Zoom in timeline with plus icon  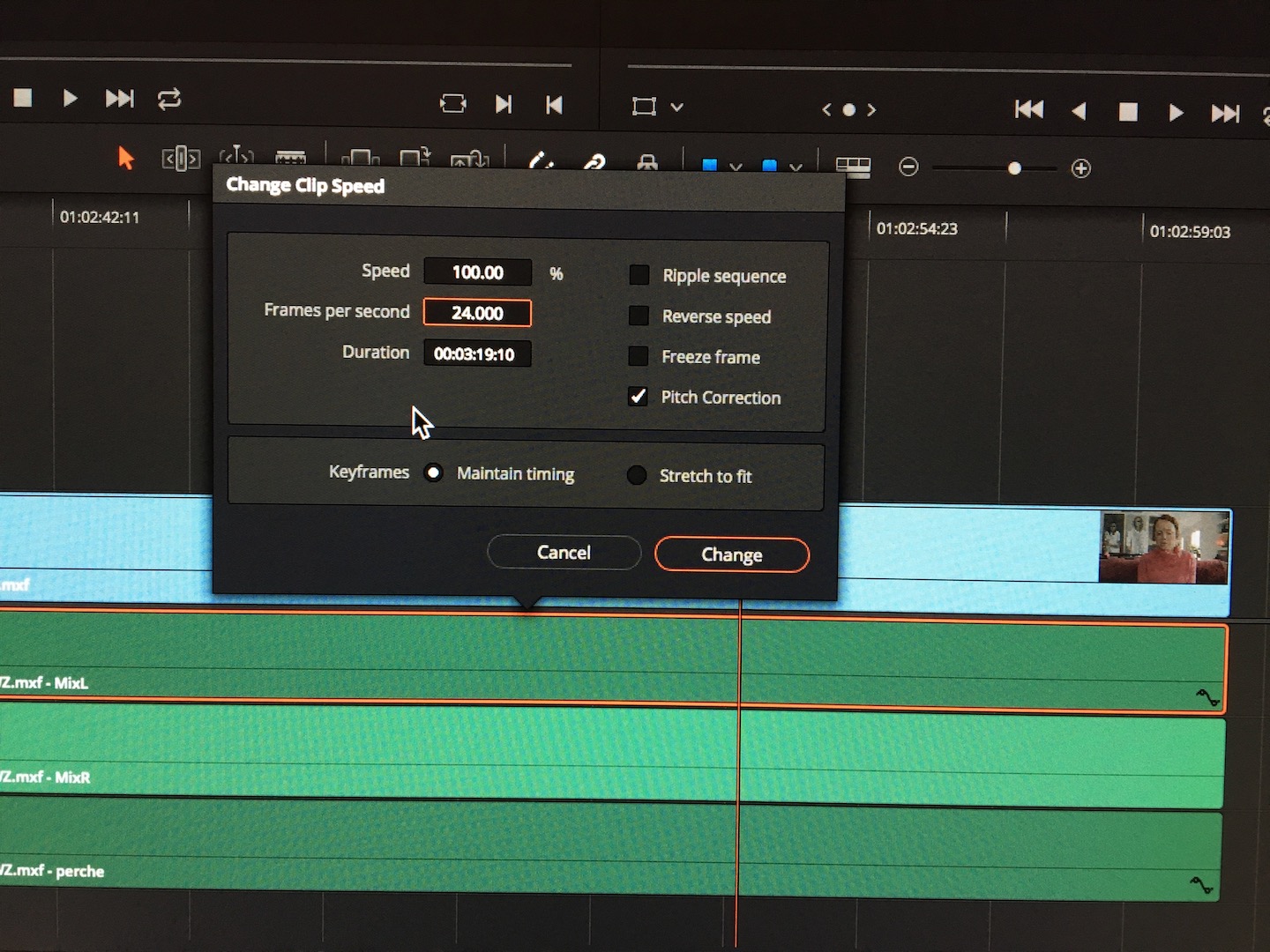pyautogui.click(x=1081, y=168)
